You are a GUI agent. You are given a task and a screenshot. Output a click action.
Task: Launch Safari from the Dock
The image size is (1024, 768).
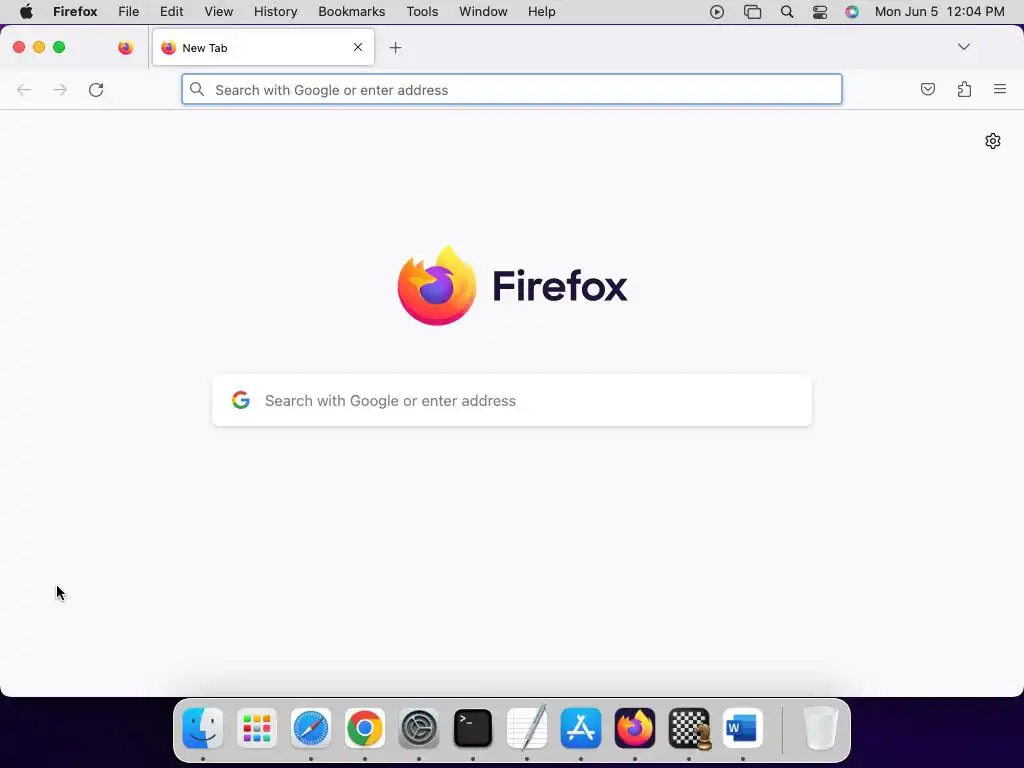point(311,728)
